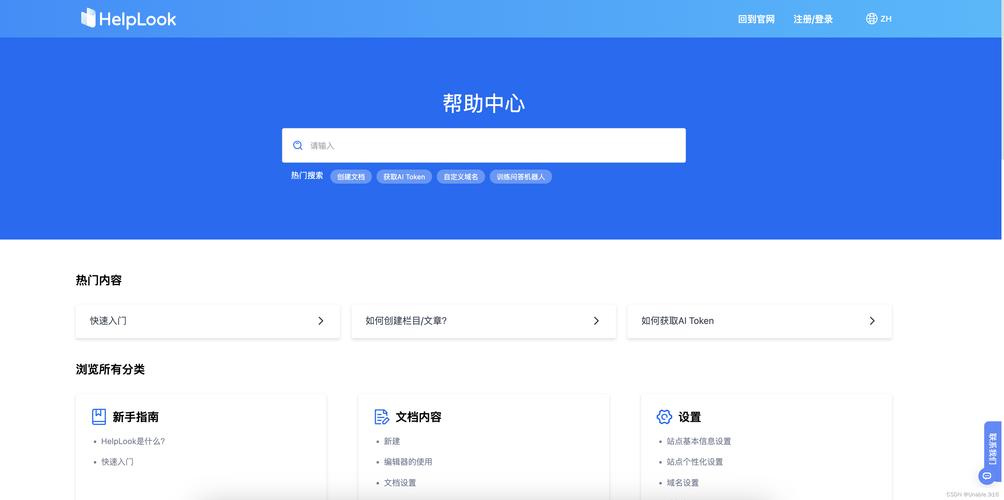
Task: Open the HelpLook是什么? article link
Action: pyautogui.click(x=133, y=441)
